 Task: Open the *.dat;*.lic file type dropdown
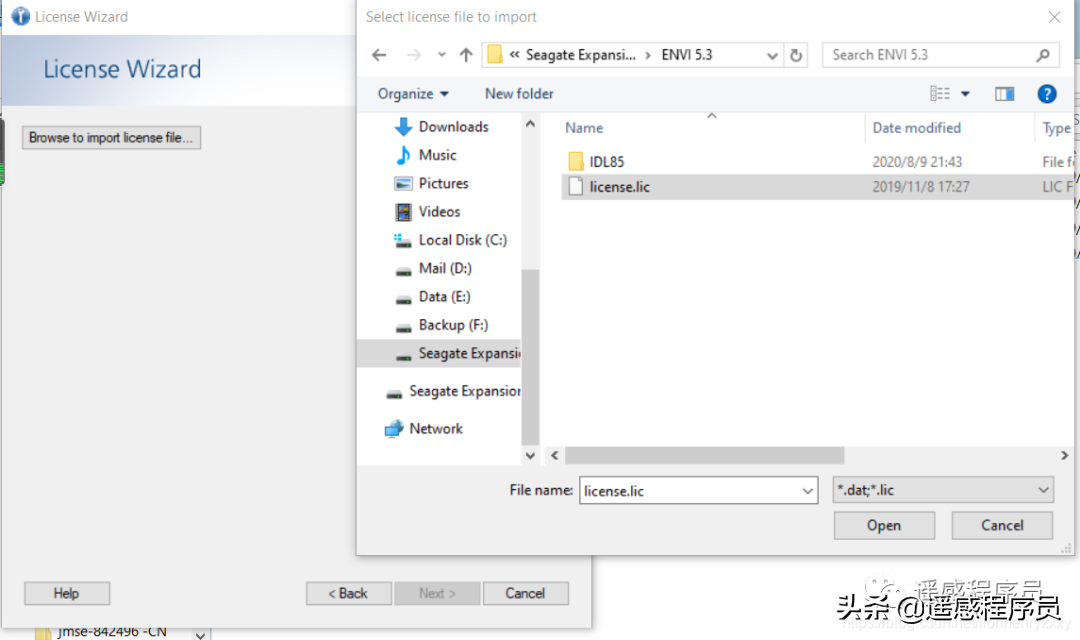[1043, 490]
